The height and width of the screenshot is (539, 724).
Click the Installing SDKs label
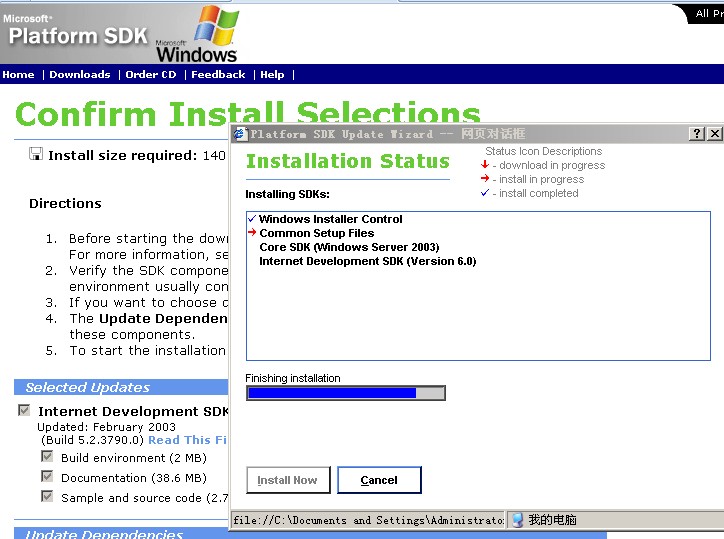coord(287,194)
